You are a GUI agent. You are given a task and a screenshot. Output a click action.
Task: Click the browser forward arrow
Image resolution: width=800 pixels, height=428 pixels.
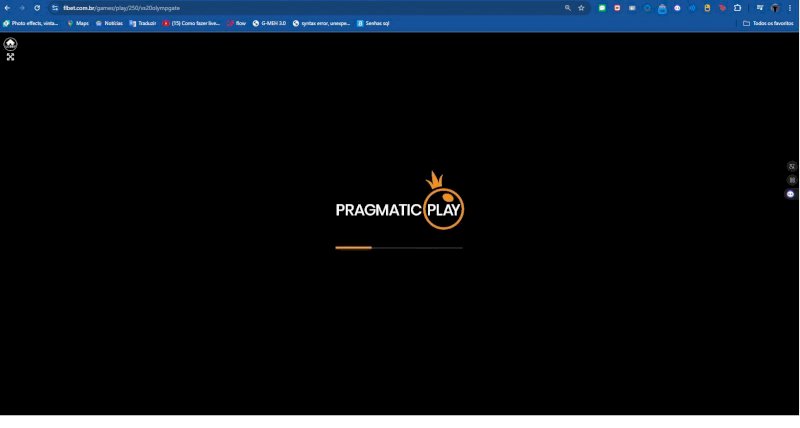pos(22,8)
